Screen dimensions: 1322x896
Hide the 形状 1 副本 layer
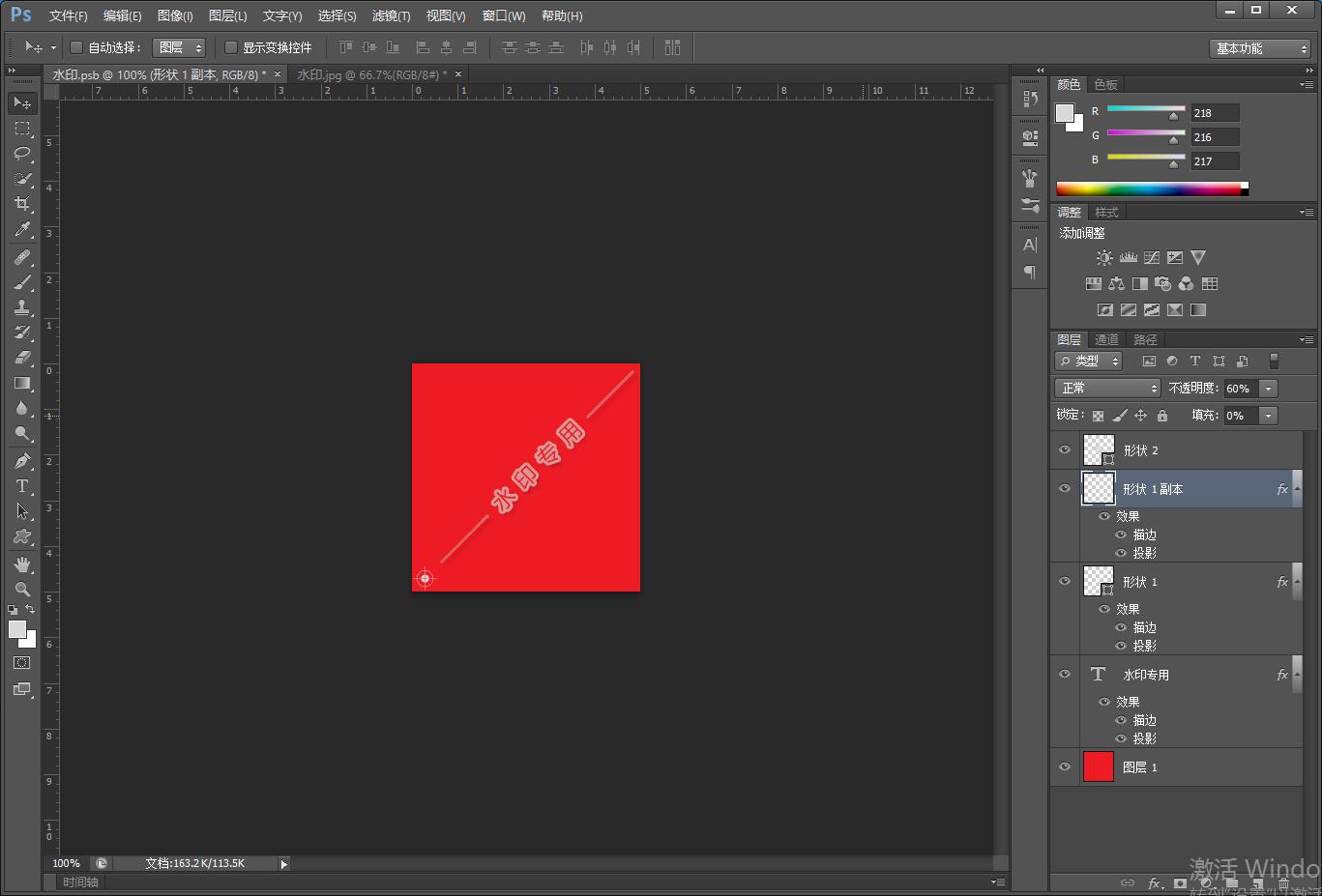coord(1065,489)
